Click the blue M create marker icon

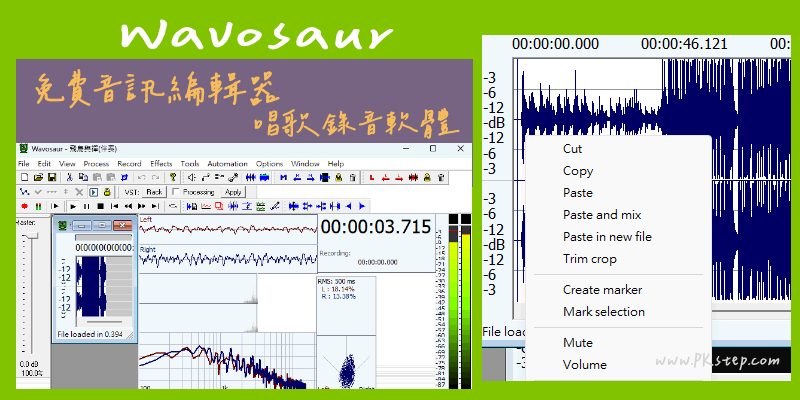point(284,178)
